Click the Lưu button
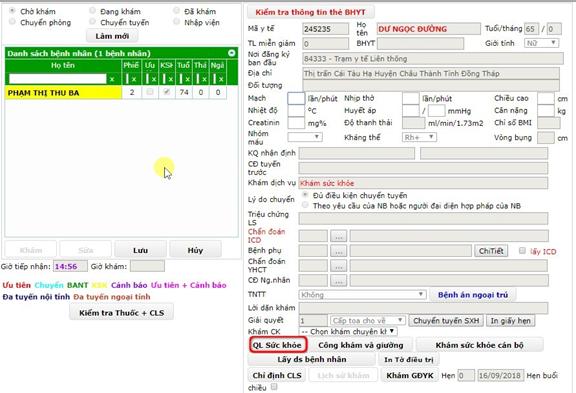This screenshot has width=576, height=393. pyautogui.click(x=140, y=250)
